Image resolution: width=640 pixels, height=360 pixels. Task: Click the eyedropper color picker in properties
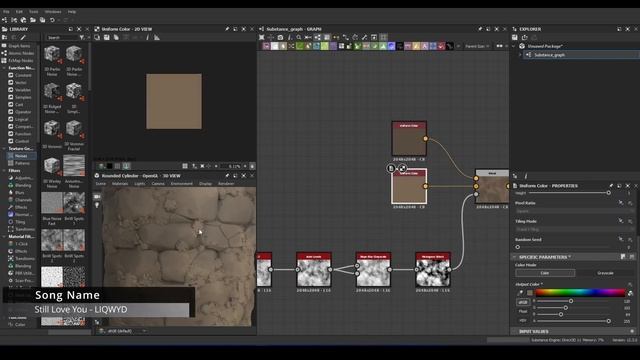tap(520, 293)
